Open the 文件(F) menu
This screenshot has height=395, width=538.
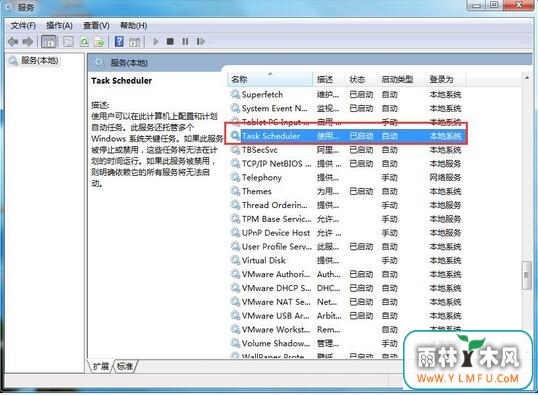(23, 25)
